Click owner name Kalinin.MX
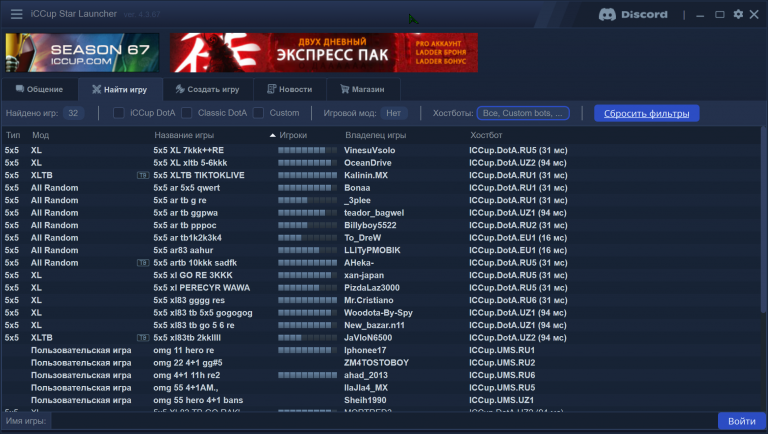 [366, 175]
